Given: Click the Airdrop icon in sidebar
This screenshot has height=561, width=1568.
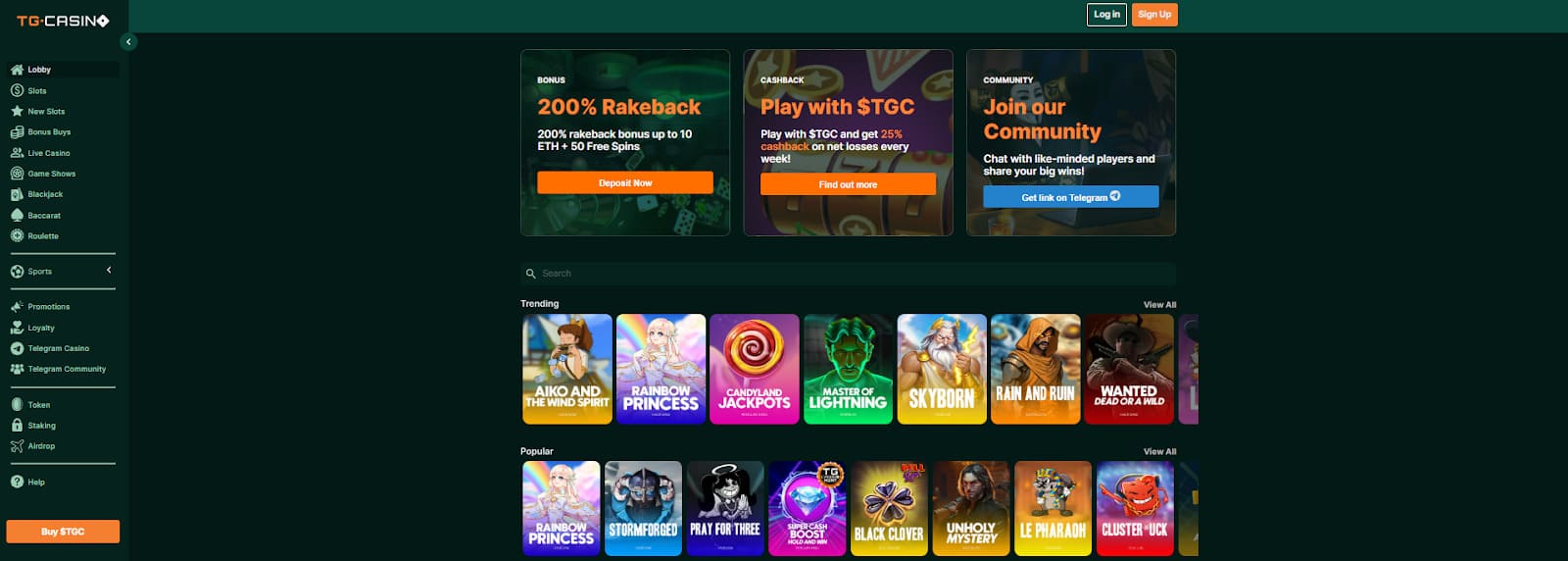Looking at the screenshot, I should [x=17, y=446].
